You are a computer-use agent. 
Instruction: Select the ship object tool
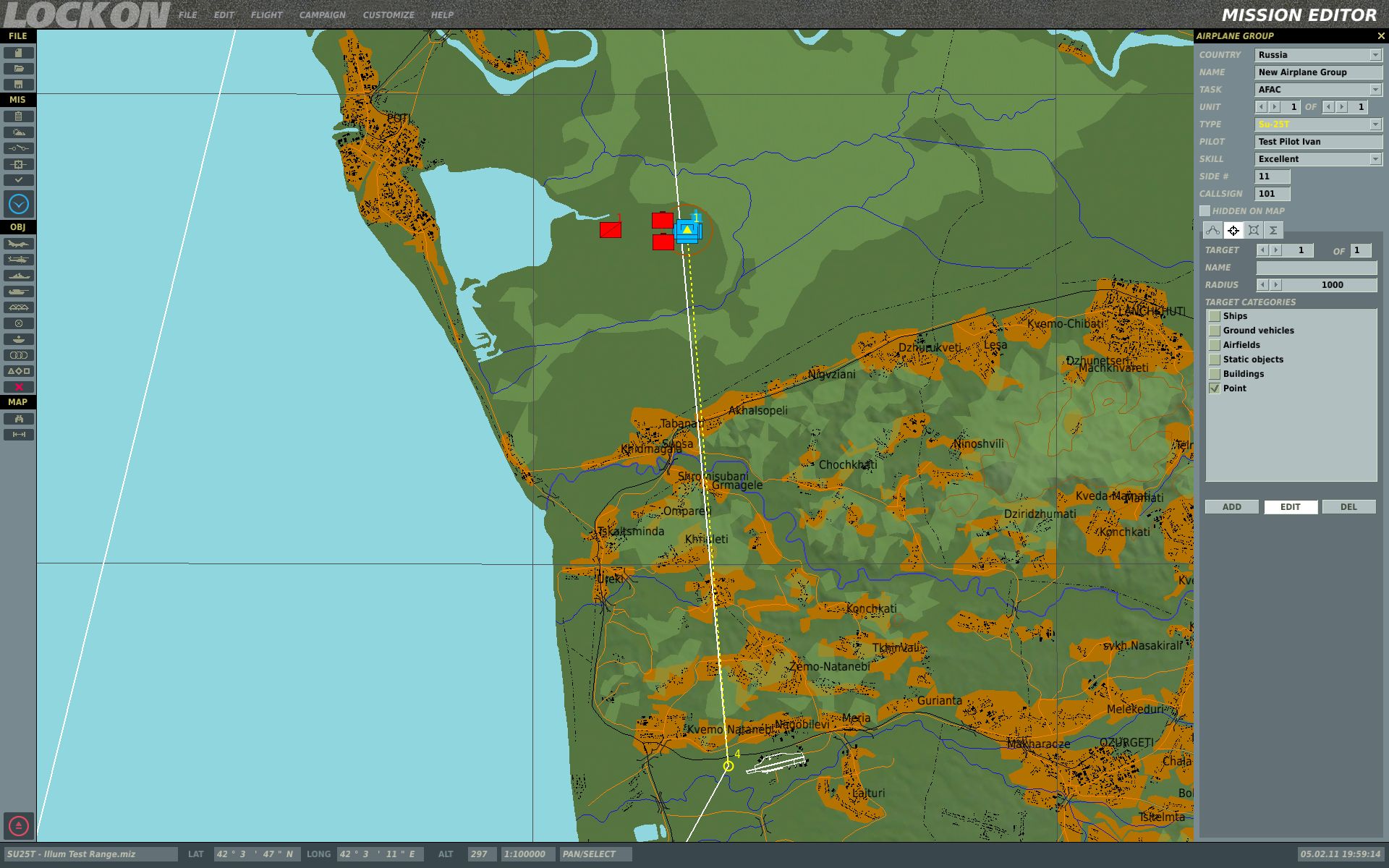(x=19, y=276)
